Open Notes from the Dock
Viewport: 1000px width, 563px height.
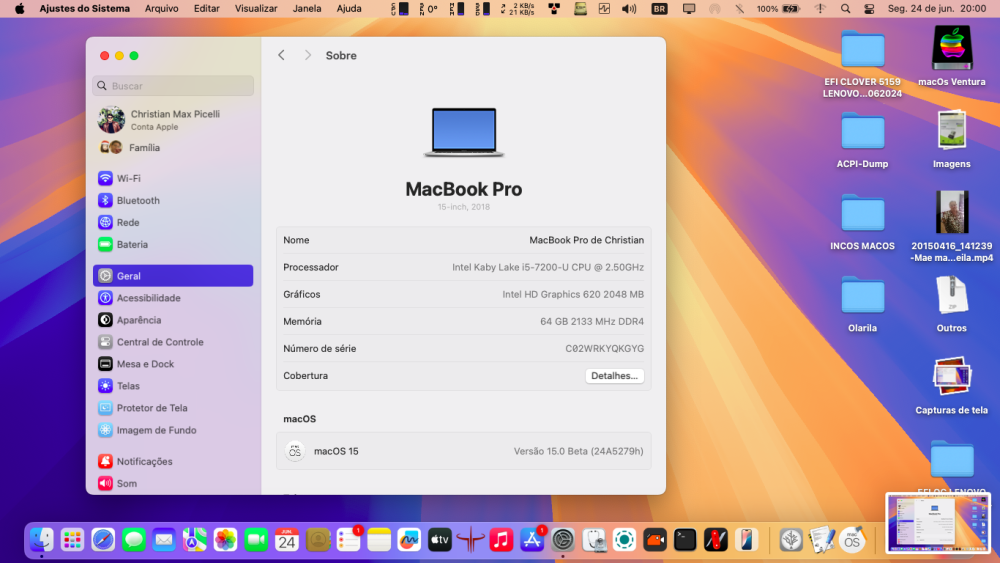pos(379,540)
